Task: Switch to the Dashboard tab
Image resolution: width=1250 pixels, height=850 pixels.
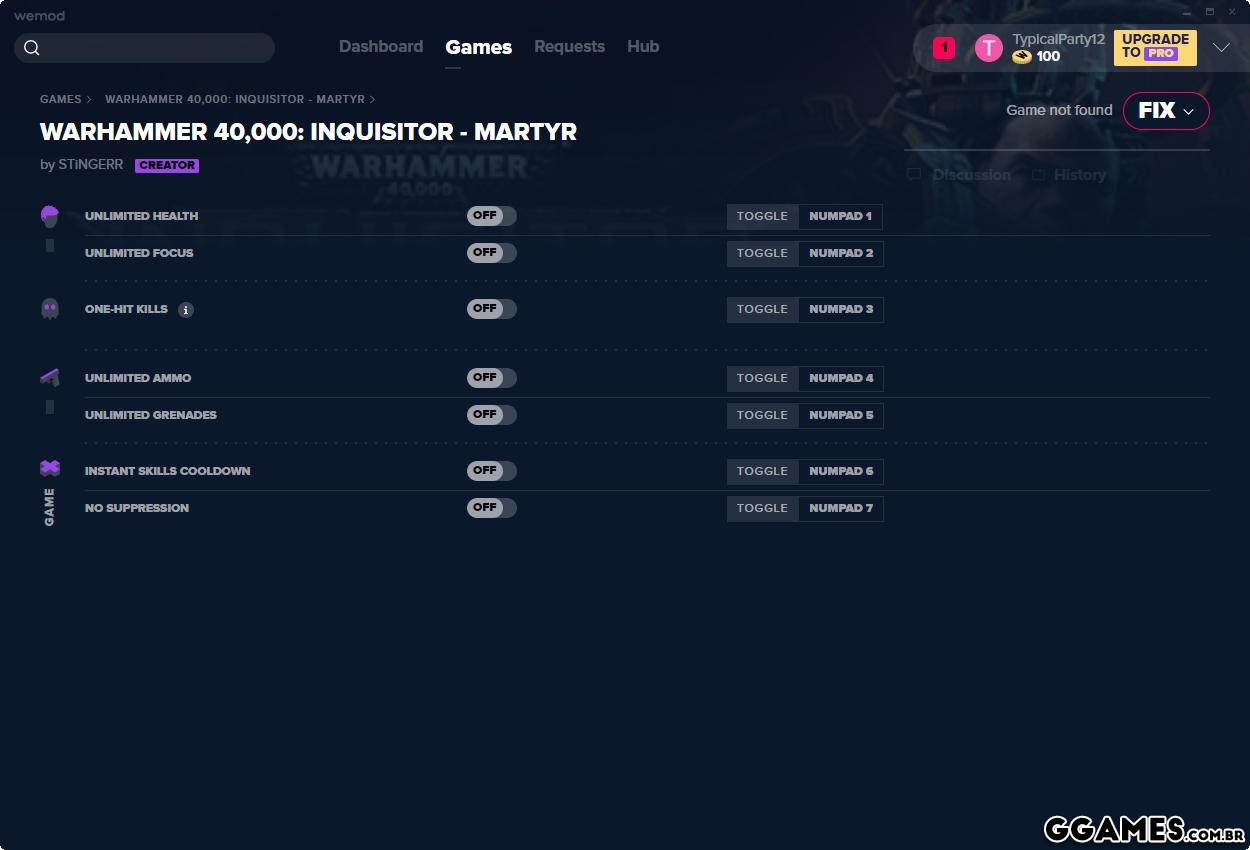Action: [381, 47]
